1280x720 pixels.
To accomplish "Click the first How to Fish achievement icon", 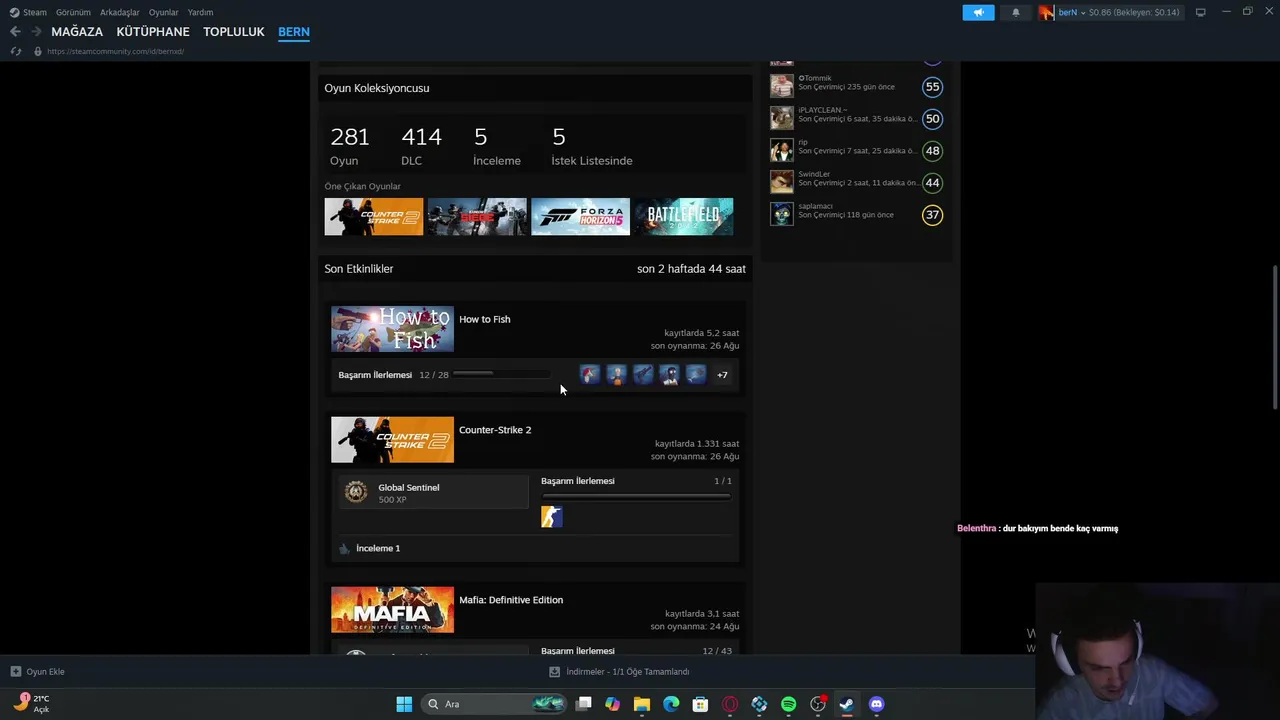I will pos(590,375).
